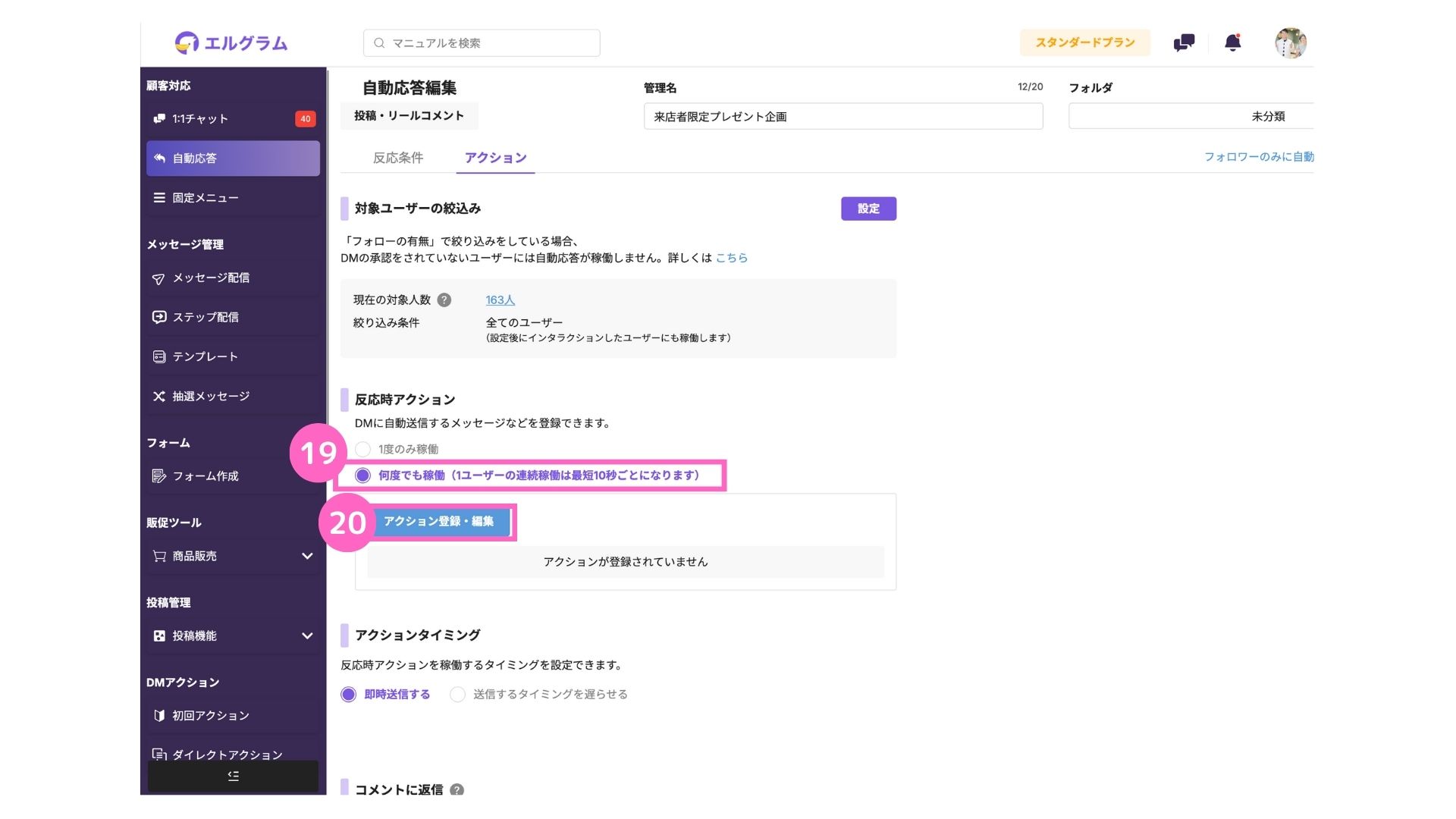Expand 投稿機能 chevron

307,635
